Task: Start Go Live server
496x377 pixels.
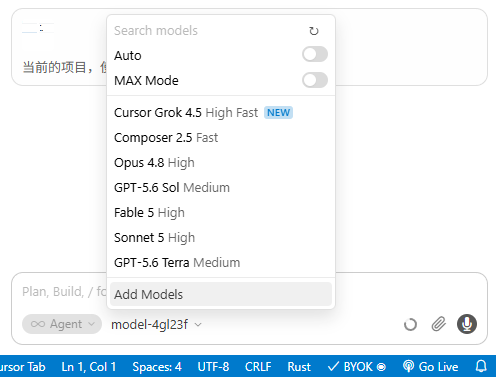Action: (430, 367)
